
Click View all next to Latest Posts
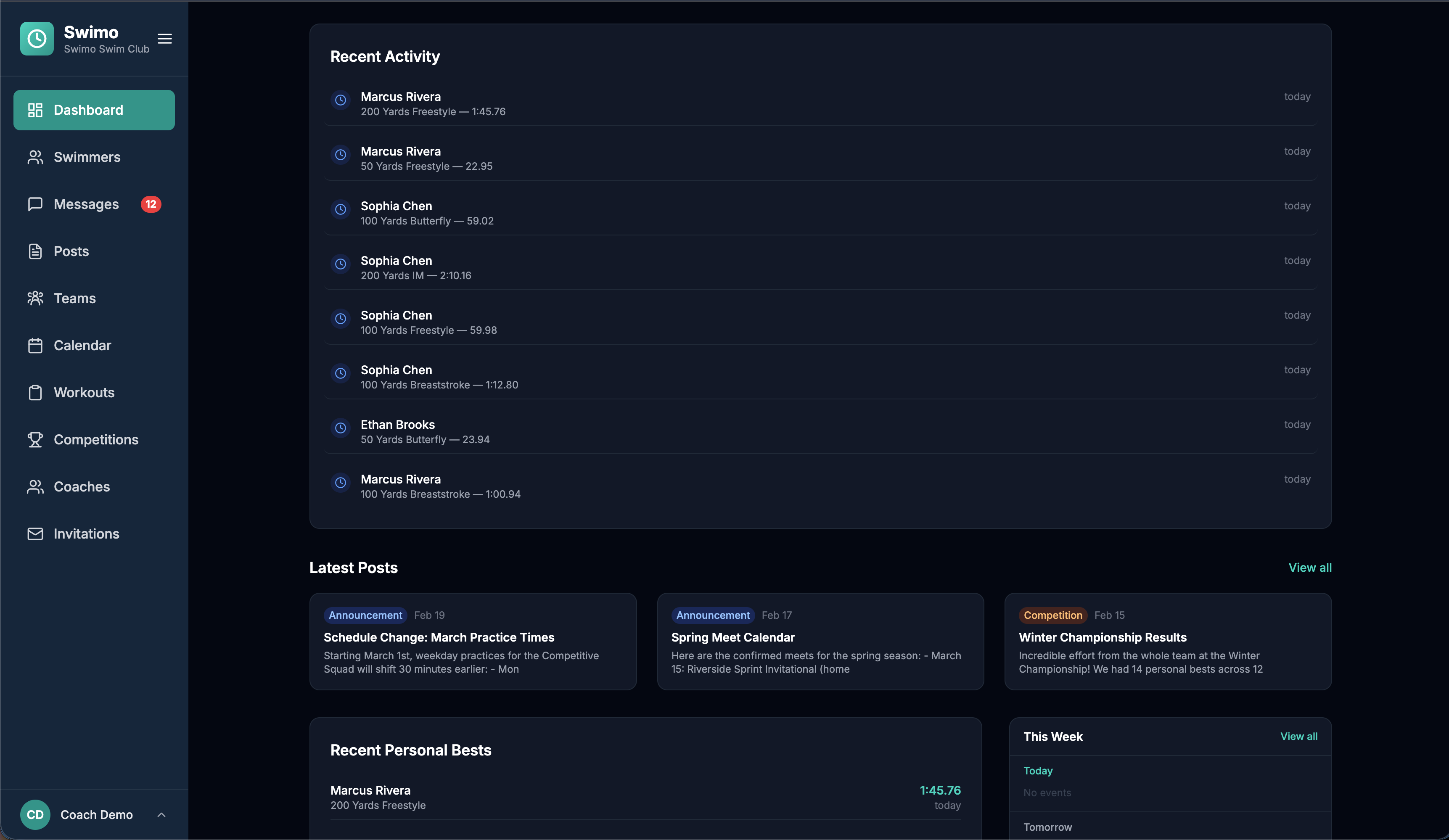point(1310,568)
